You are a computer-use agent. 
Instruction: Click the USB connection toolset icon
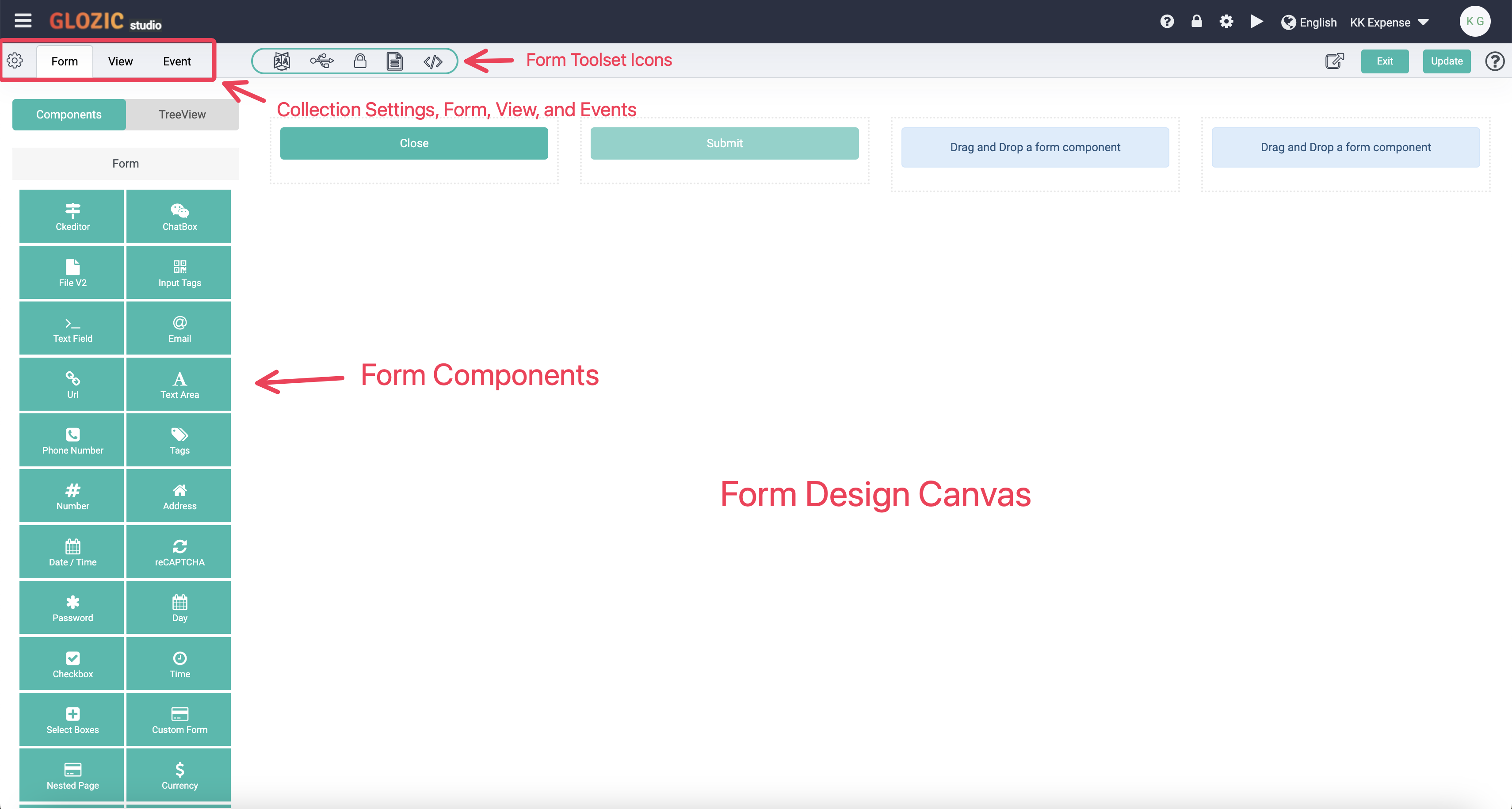322,61
